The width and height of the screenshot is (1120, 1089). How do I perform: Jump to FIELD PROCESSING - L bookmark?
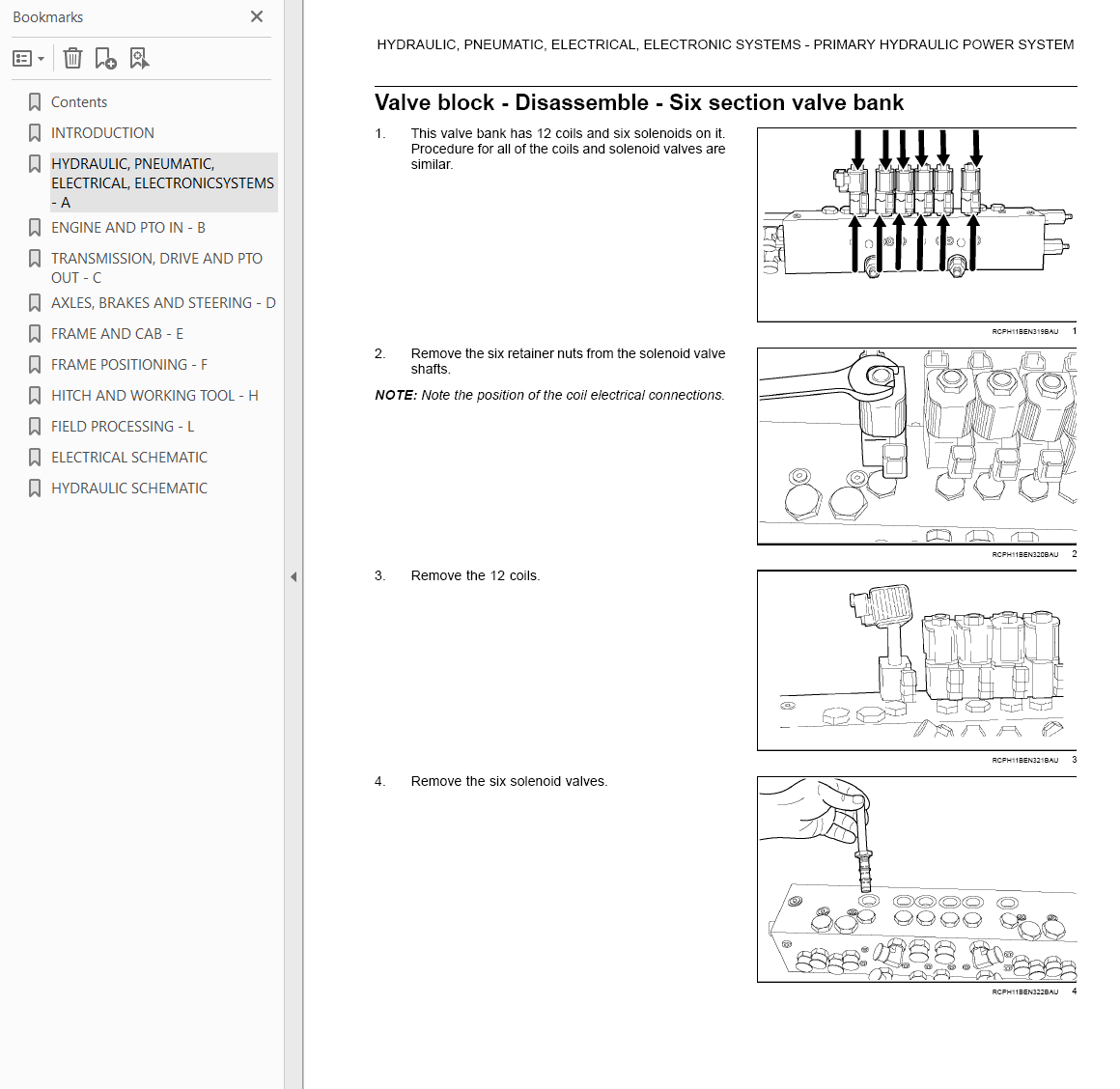(x=123, y=427)
